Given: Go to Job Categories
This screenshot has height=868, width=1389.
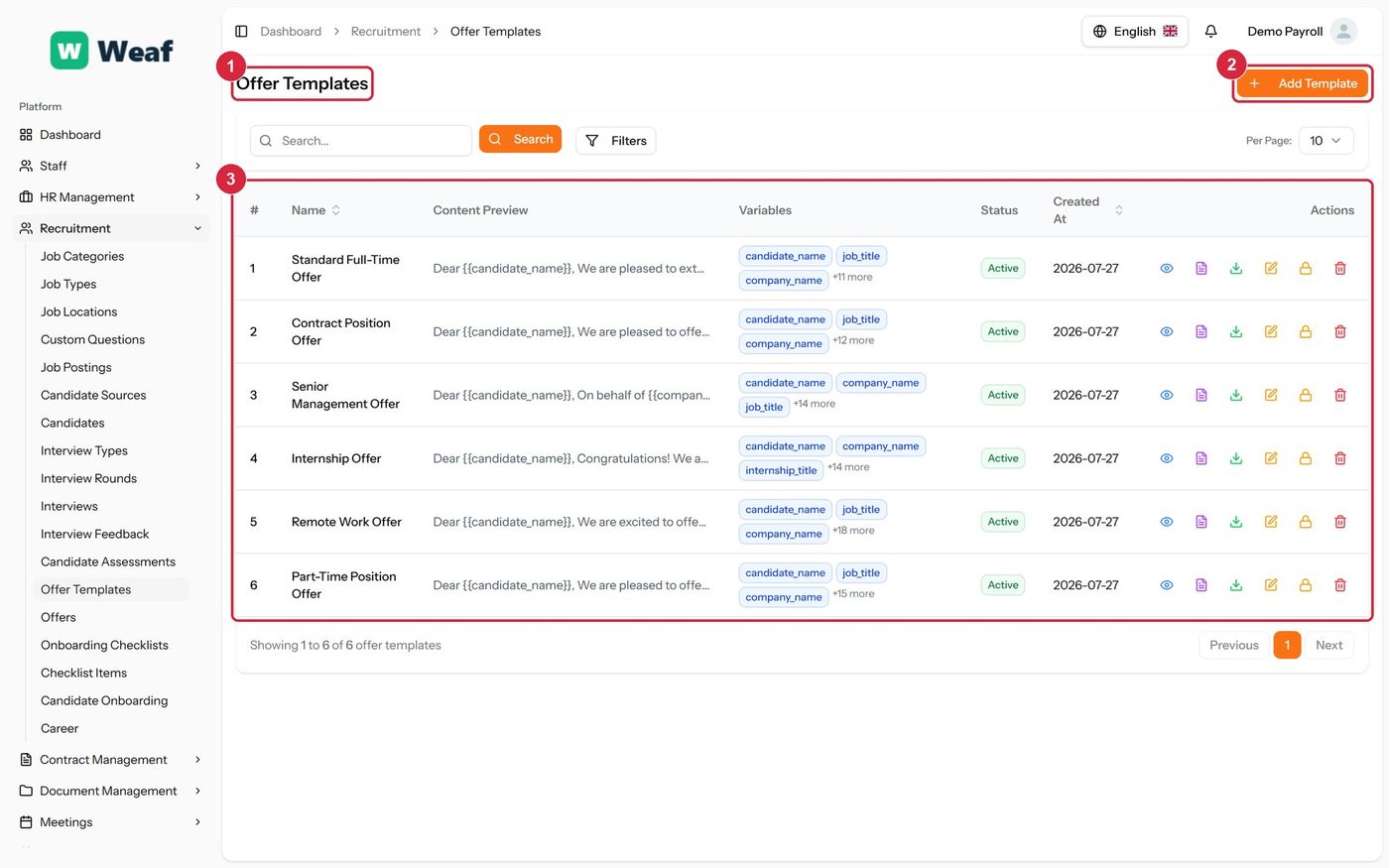Looking at the screenshot, I should [x=82, y=257].
